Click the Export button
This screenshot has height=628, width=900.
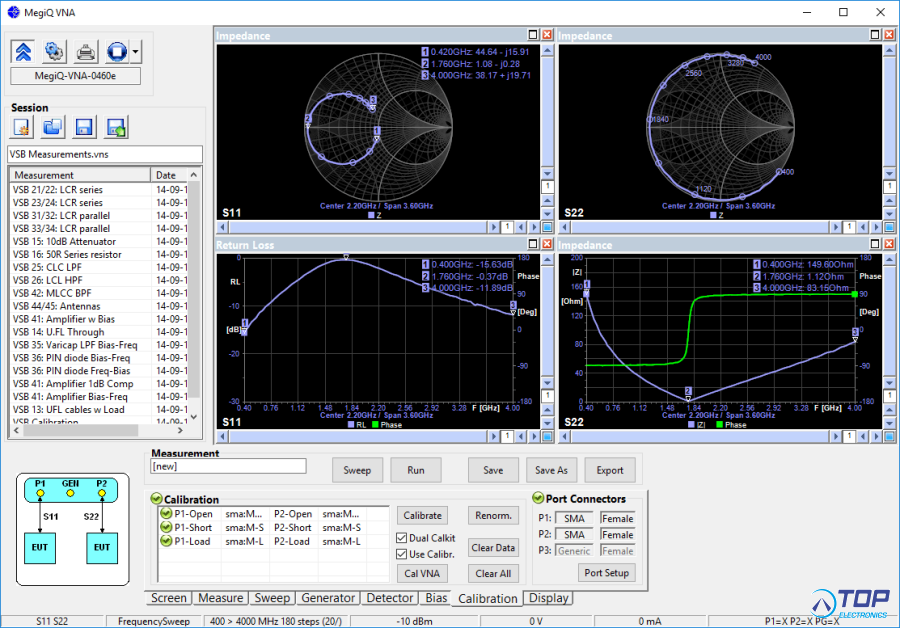click(x=610, y=470)
